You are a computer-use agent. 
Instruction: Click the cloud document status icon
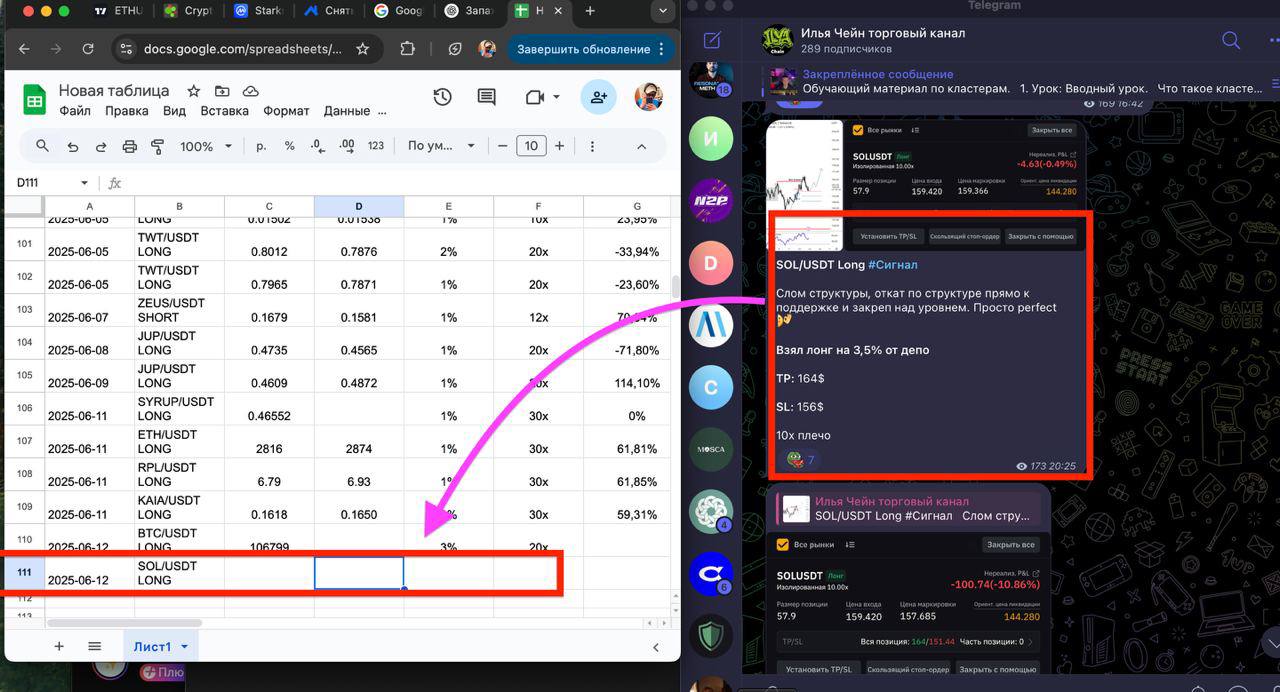click(250, 91)
